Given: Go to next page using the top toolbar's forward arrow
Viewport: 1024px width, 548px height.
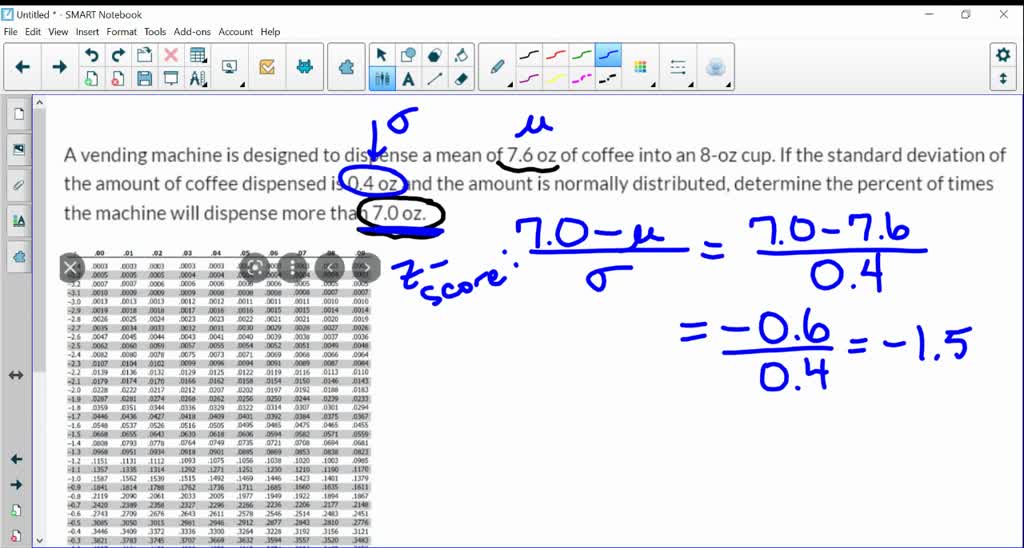Looking at the screenshot, I should [59, 67].
